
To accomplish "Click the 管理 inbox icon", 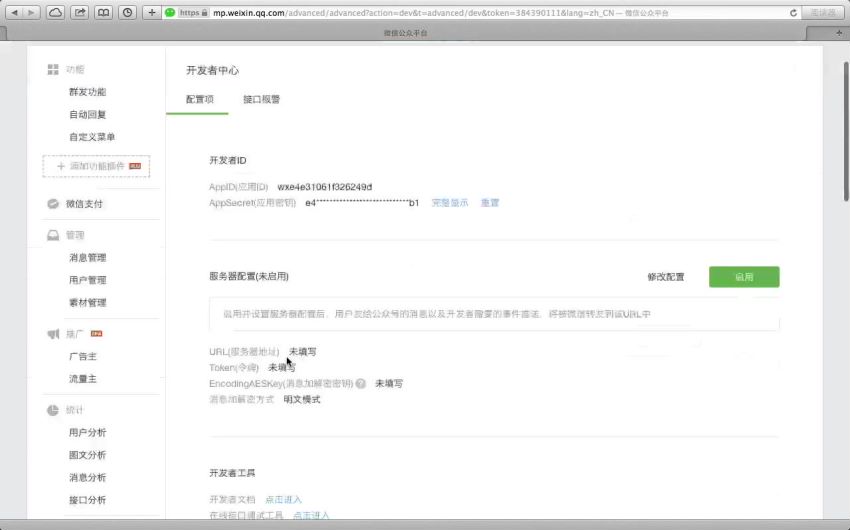I will (53, 235).
